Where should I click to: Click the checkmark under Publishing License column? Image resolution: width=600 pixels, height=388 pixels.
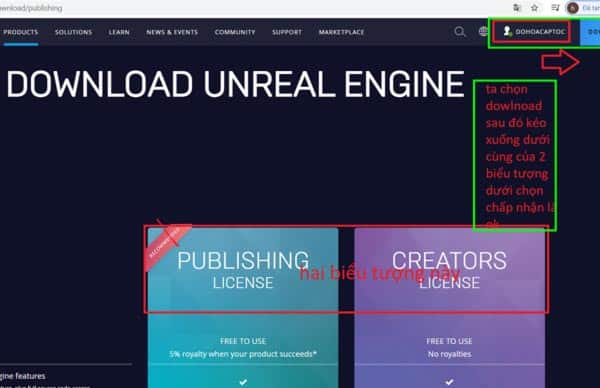243,381
